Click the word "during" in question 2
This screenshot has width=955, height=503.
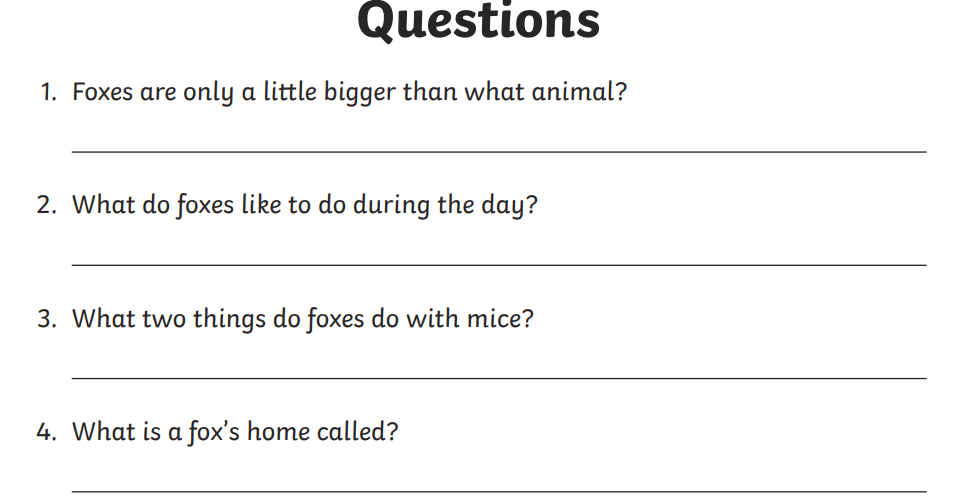click(392, 206)
